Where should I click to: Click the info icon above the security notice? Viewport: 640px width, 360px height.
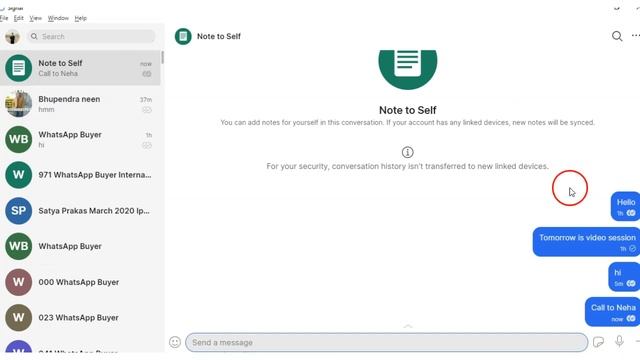(x=407, y=152)
